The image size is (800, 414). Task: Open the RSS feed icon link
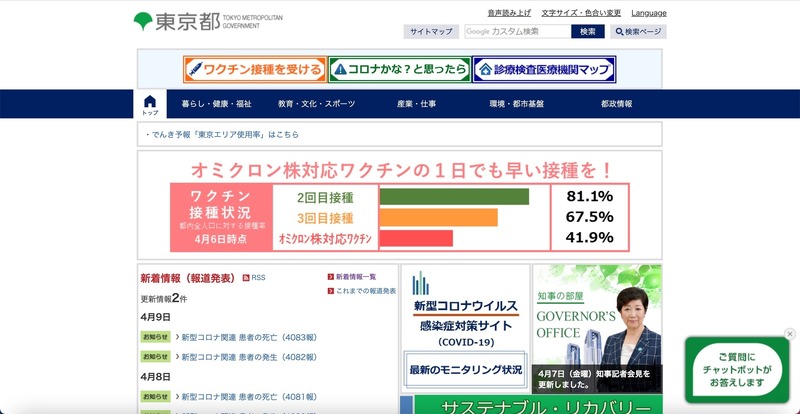[253, 277]
